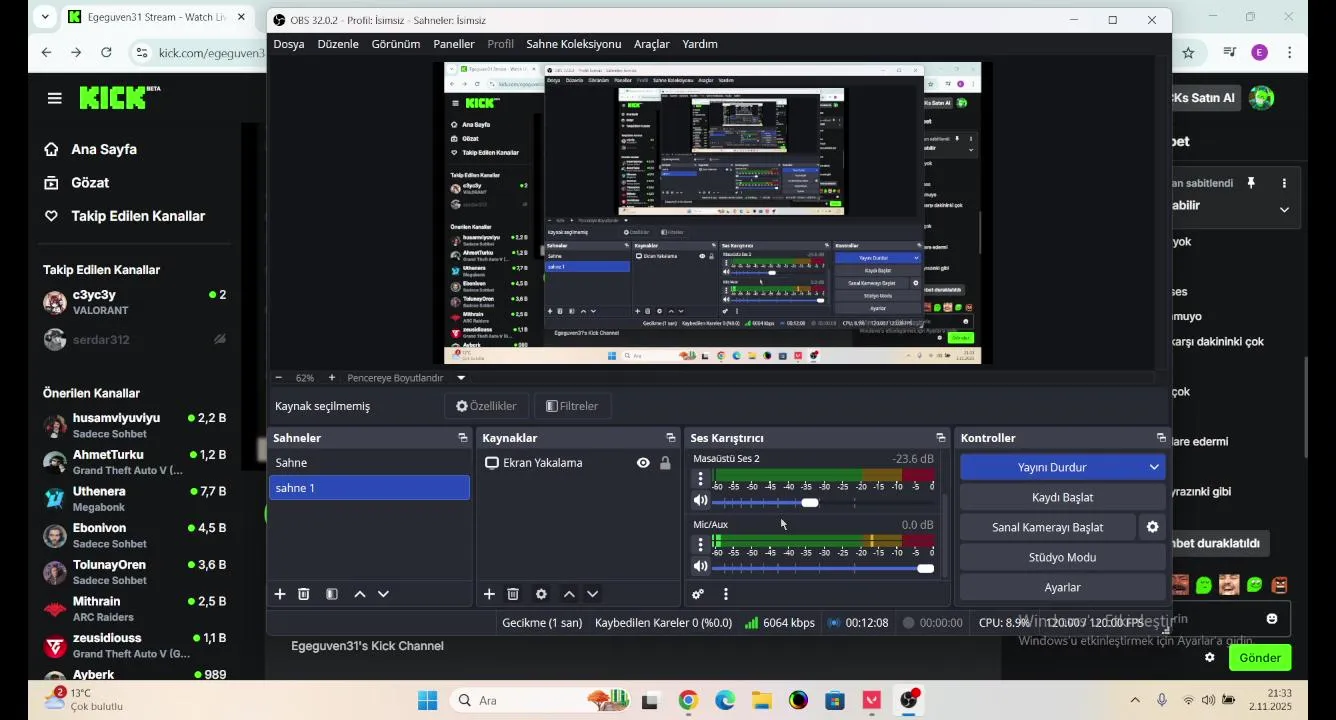Delete the selected scene via Sahneler trash icon
Screen dimensions: 1336x720
[304, 594]
